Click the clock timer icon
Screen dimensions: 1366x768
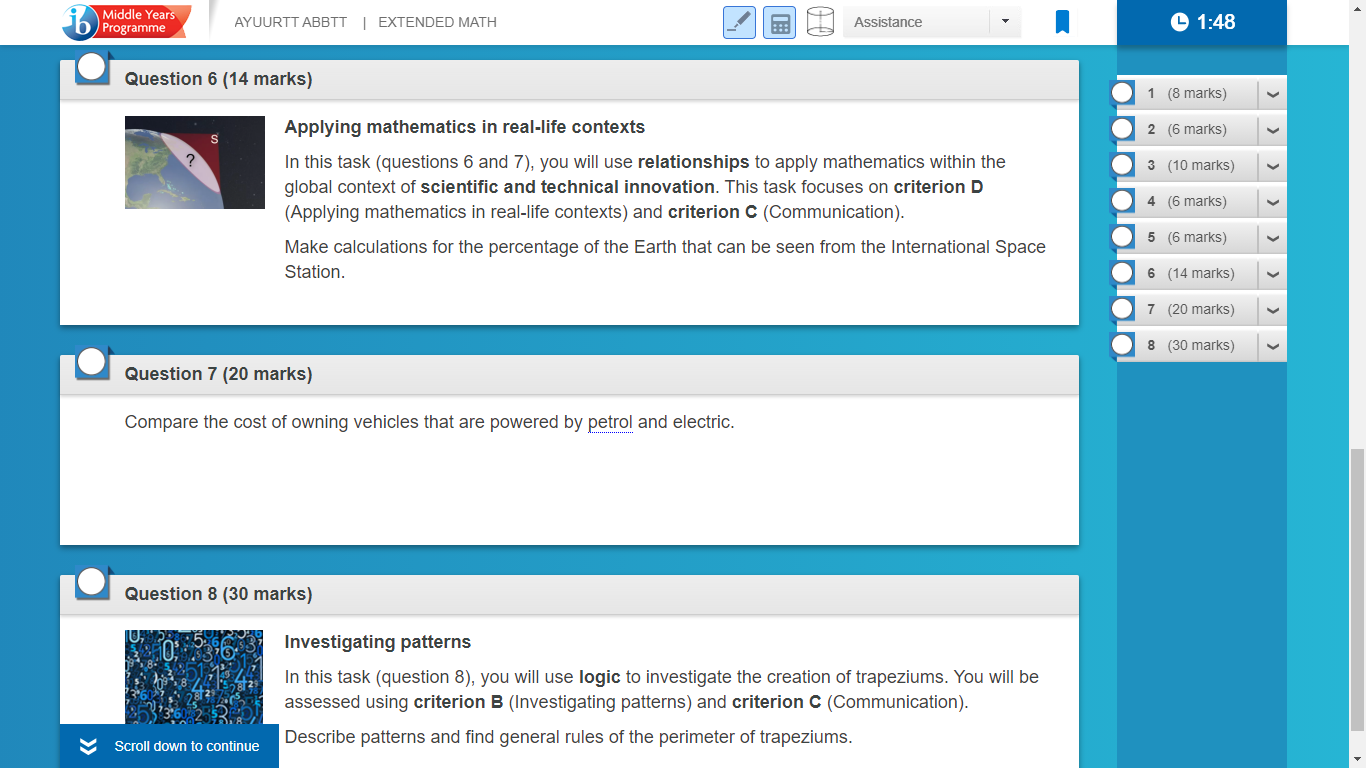tap(1180, 22)
